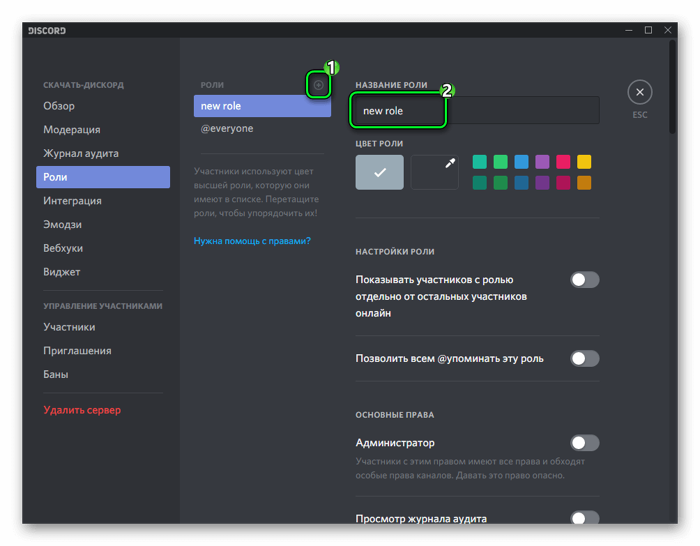
Task: Pick the light purple role color
Action: [x=542, y=162]
